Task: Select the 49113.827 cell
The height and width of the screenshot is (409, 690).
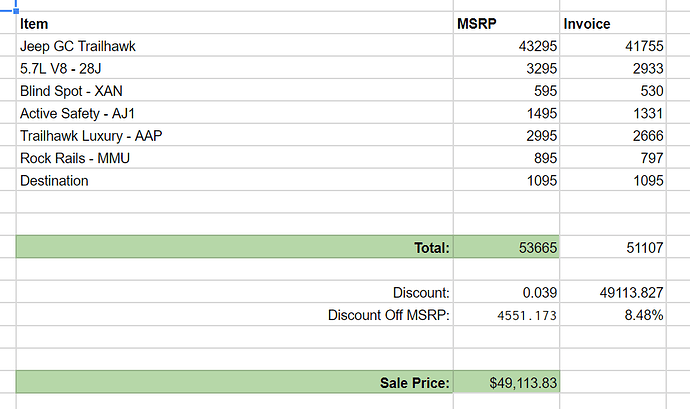Action: tap(613, 292)
